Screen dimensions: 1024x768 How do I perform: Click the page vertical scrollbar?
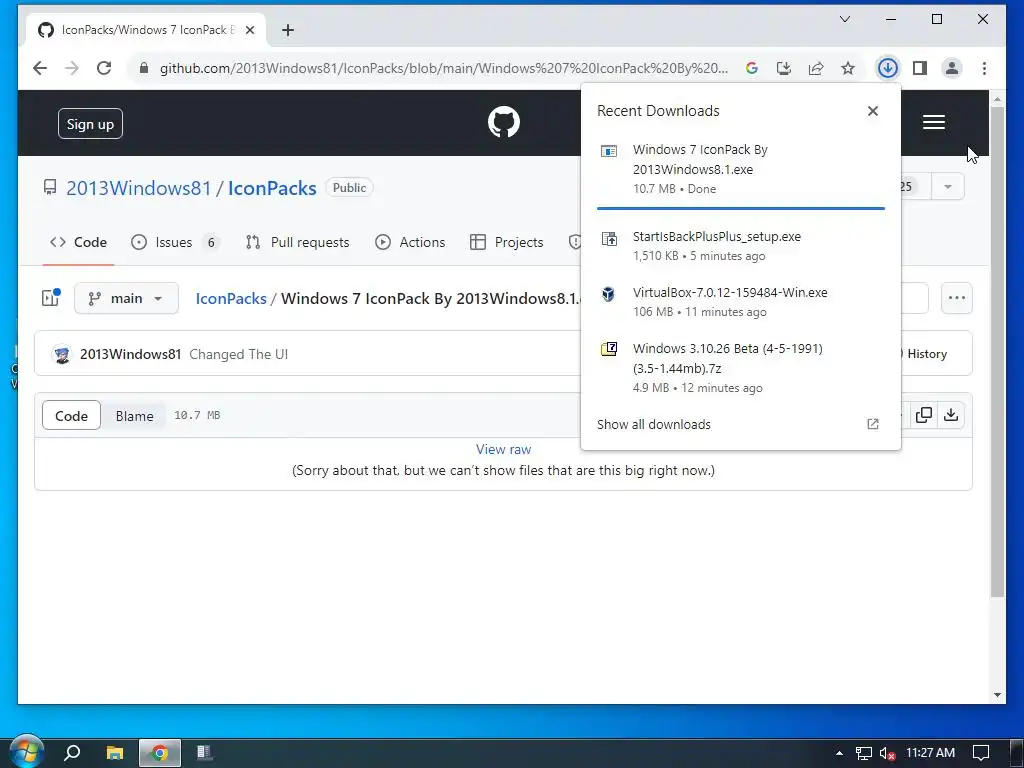[x=997, y=351]
